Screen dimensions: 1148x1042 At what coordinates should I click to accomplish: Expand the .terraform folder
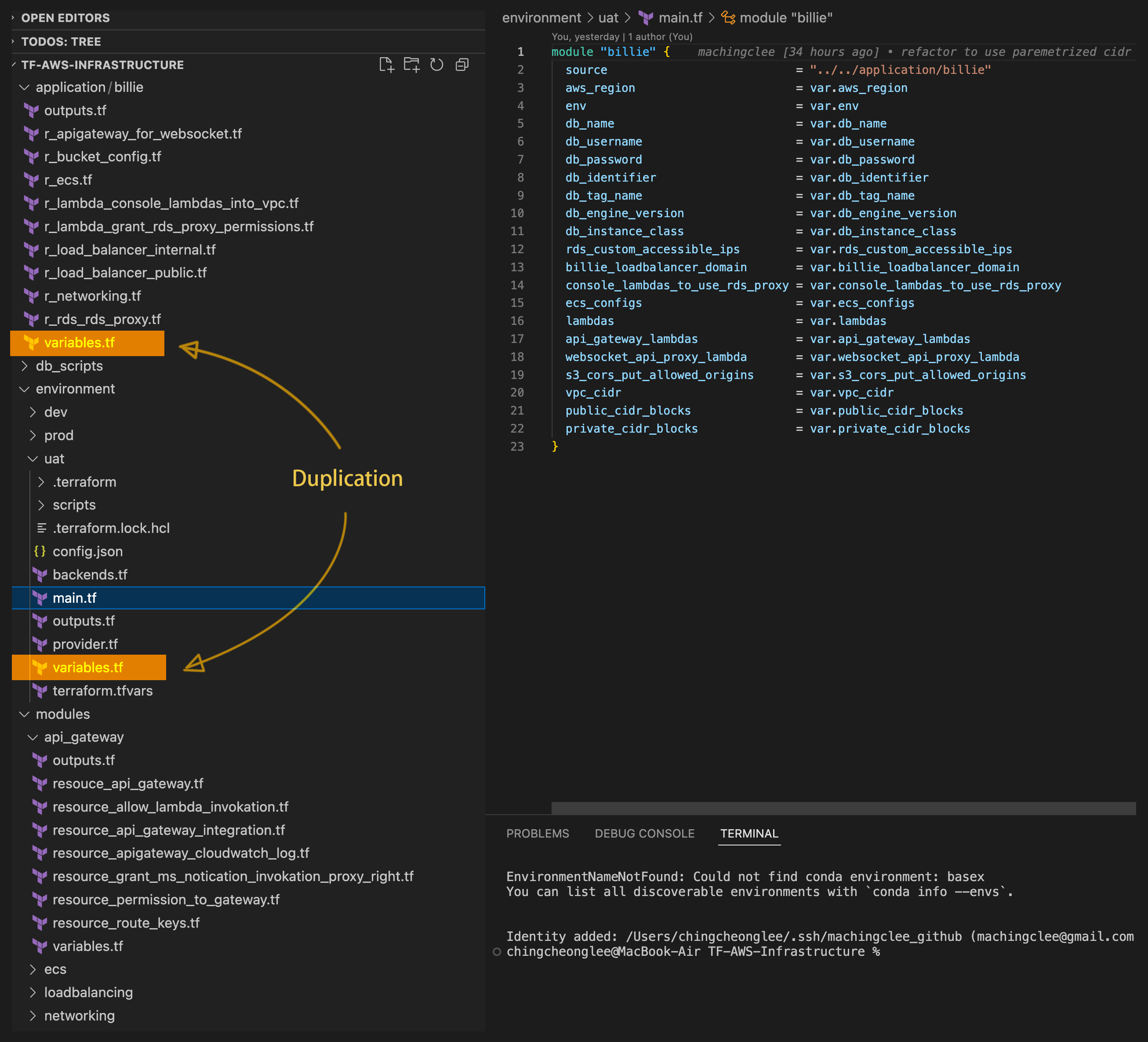[x=248, y=482]
